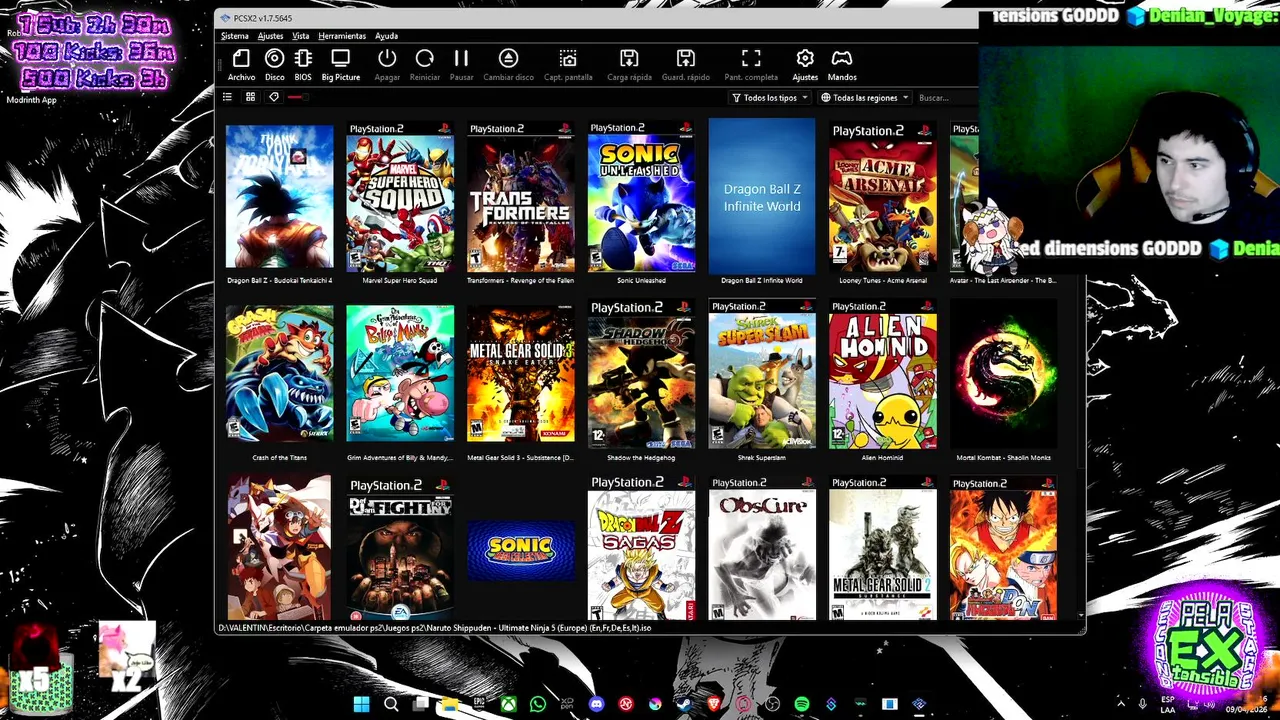The image size is (1280, 720).
Task: Select Dragon Ball Z Sagas cover
Action: pos(641,548)
